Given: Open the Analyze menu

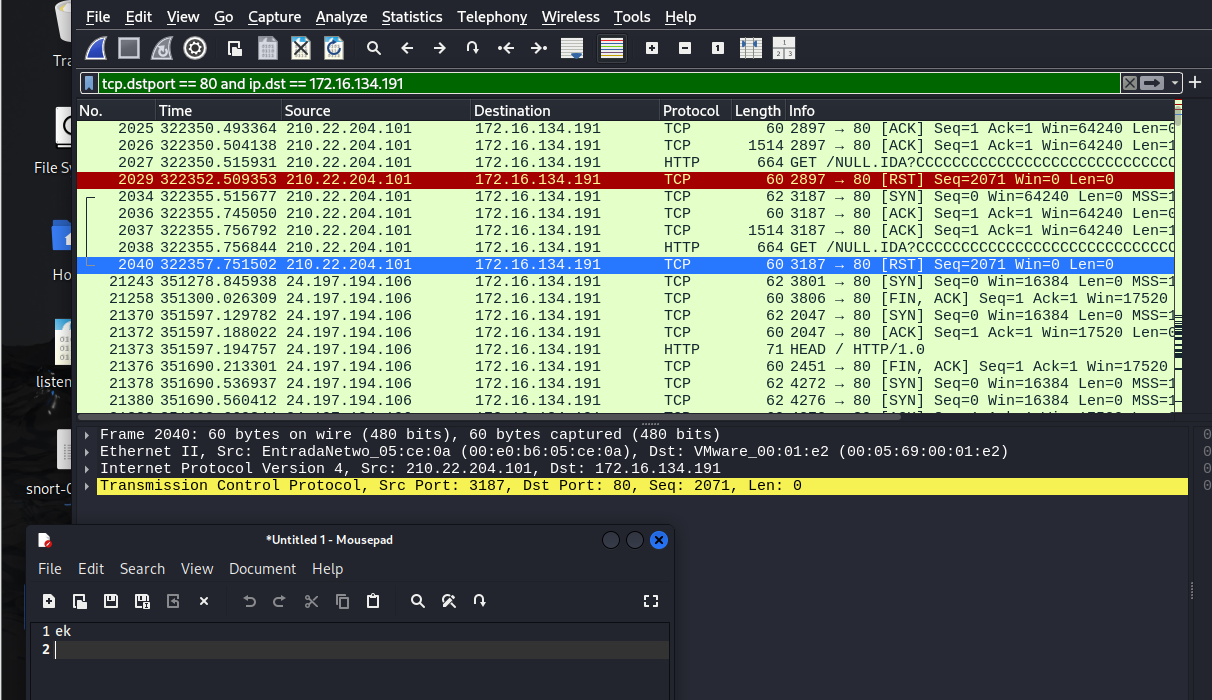Looking at the screenshot, I should pos(341,17).
